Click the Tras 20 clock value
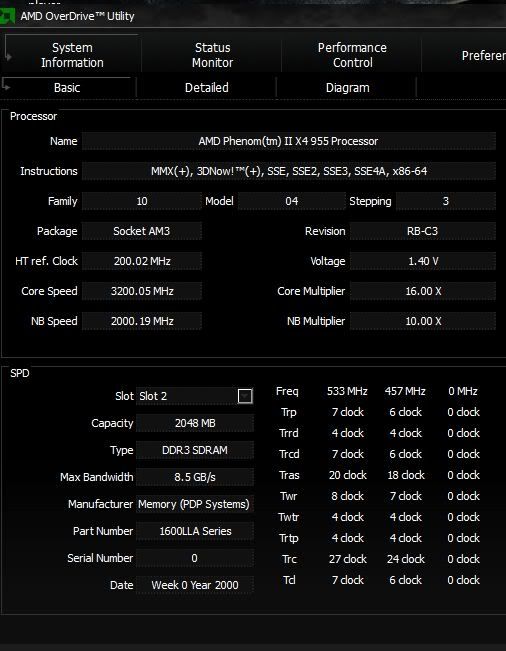Viewport: 506px width, 651px height. click(347, 475)
